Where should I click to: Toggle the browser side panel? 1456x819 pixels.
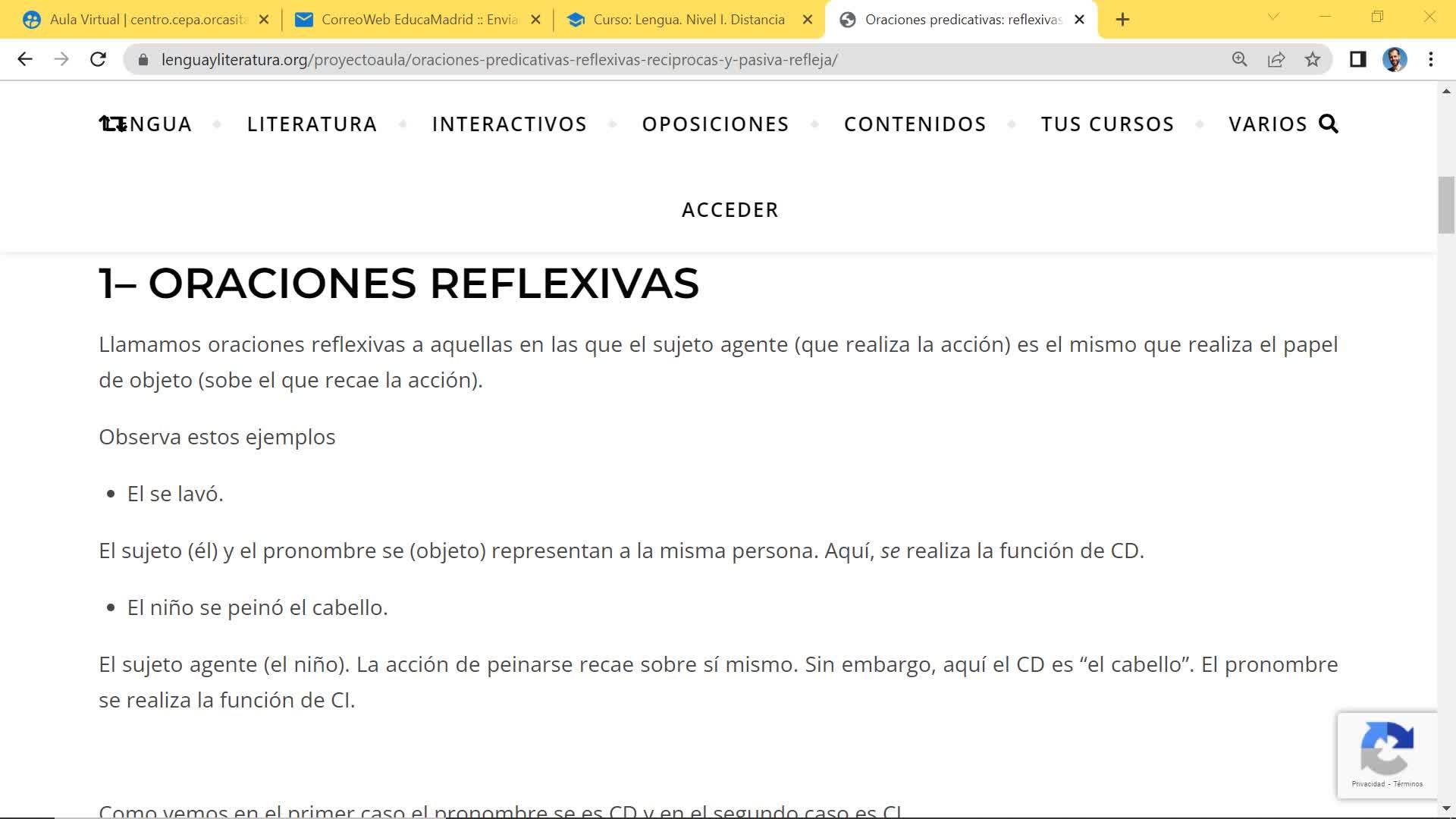click(1358, 59)
